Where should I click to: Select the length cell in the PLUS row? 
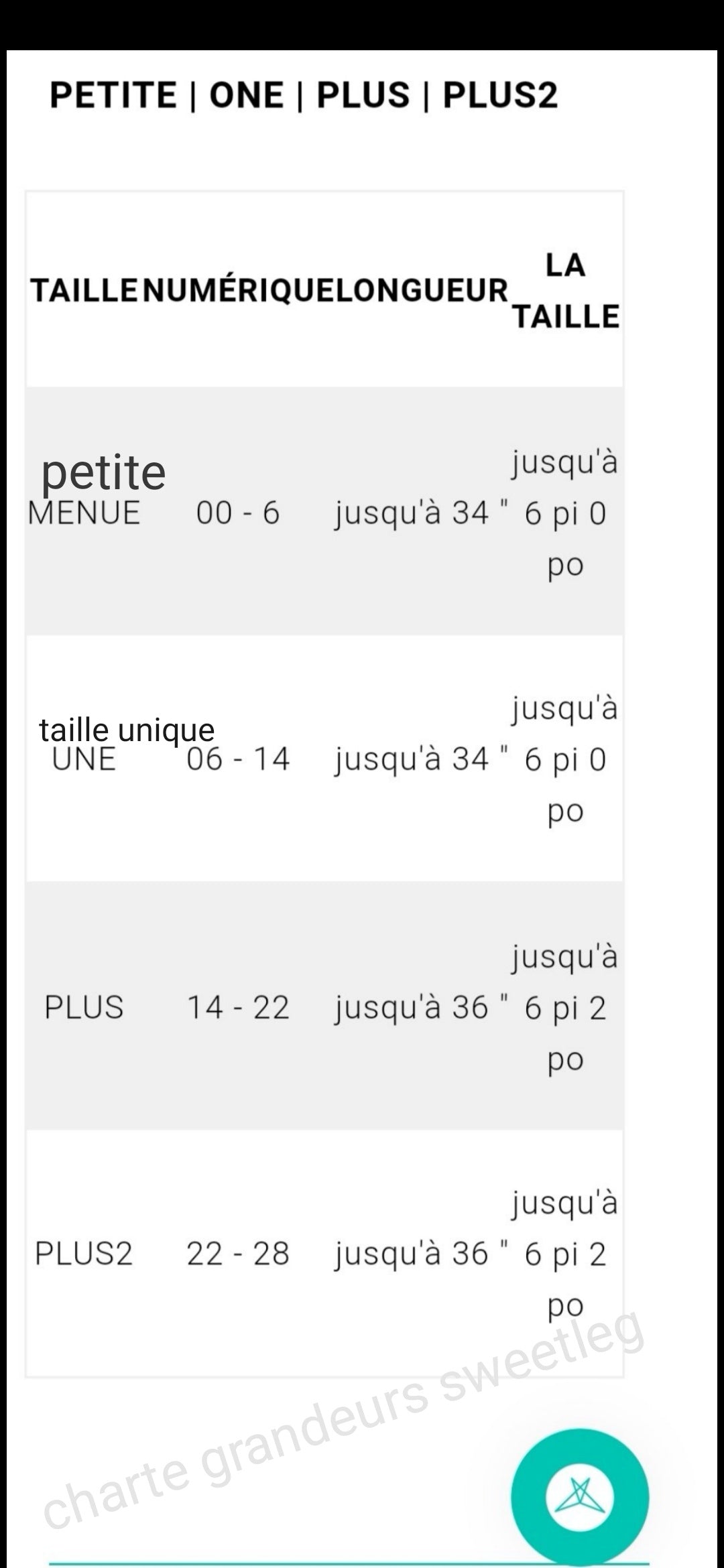(x=422, y=1007)
